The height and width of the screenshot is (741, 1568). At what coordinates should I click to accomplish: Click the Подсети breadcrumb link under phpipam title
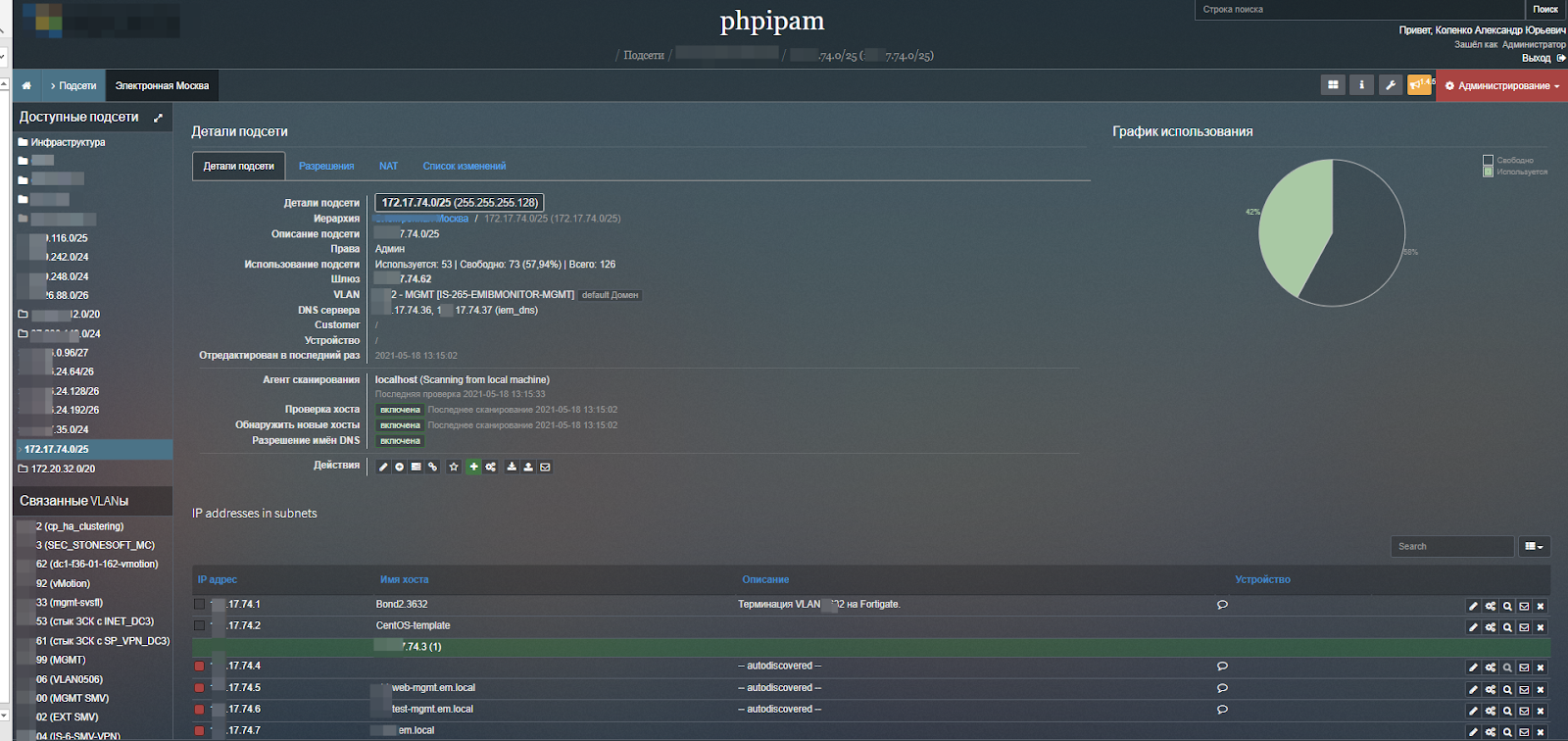click(644, 56)
